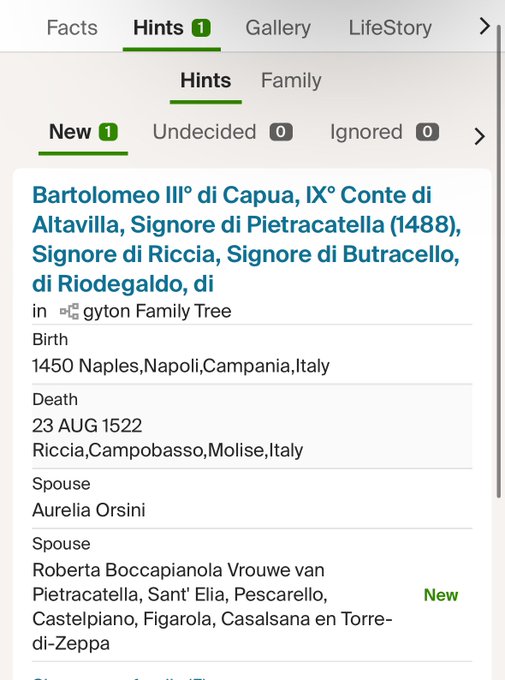
Task: Go to the LifeStory tab
Action: pos(390,28)
